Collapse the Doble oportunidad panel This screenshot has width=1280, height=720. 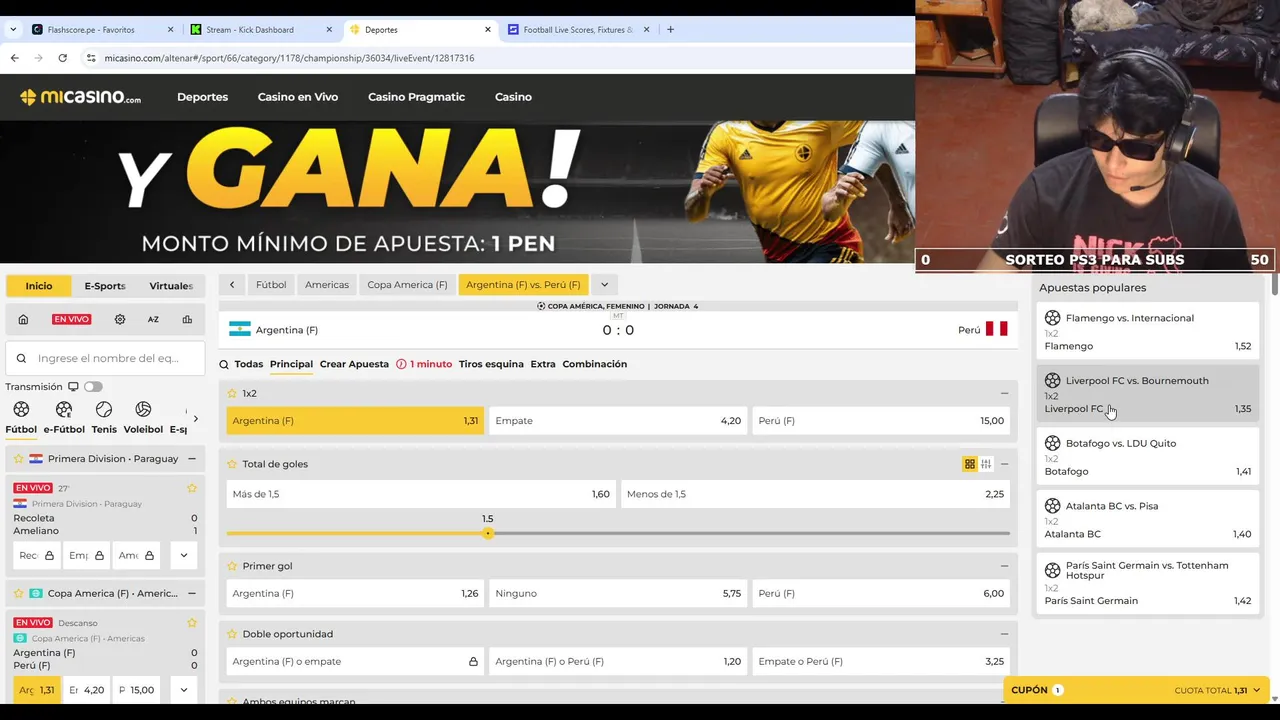click(x=1004, y=634)
